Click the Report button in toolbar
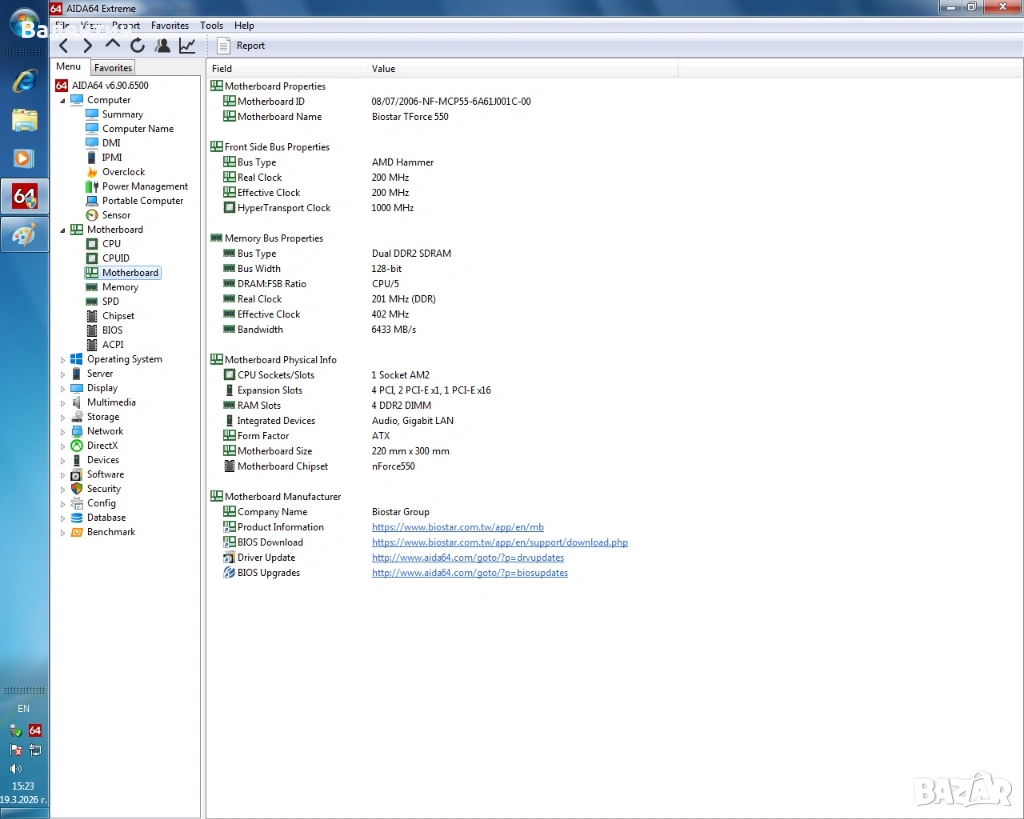The image size is (1024, 819). point(241,45)
